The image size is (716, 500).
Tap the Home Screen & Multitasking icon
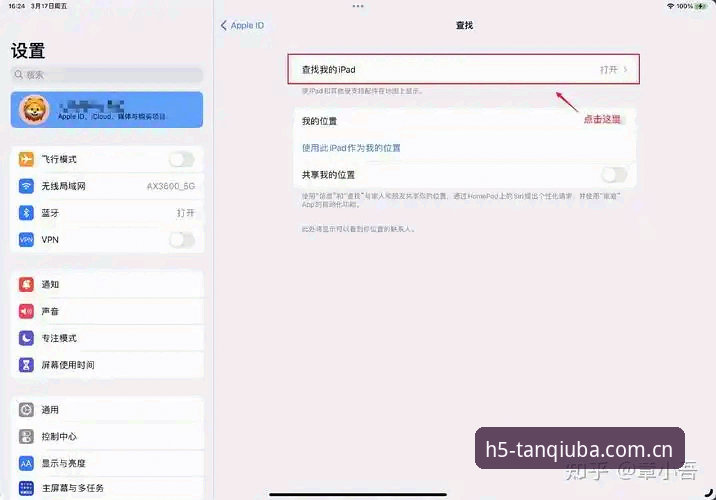coord(26,488)
